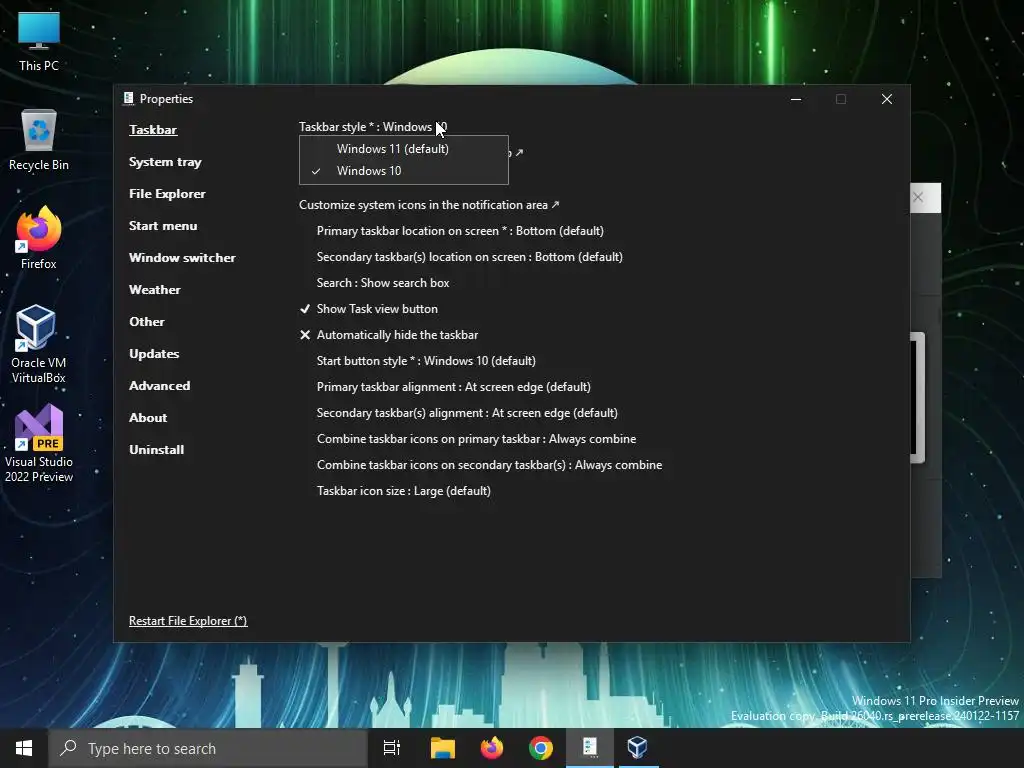Click the magnifier icon in the search box
1024x768 pixels.
68,748
